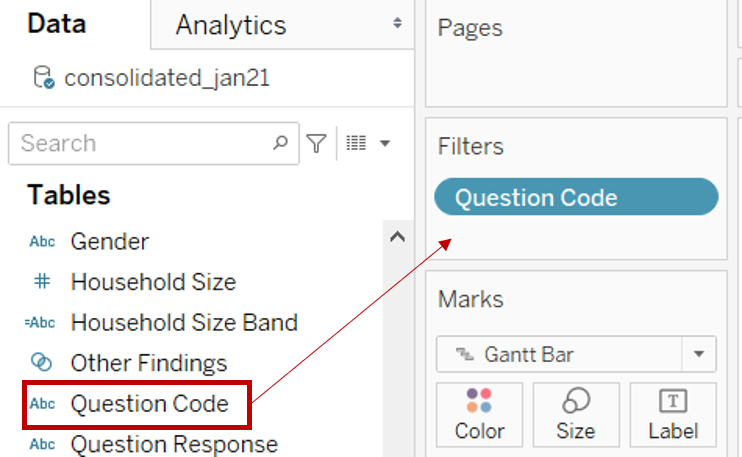
Task: Click the Other Findings set icon
Action: [42, 363]
